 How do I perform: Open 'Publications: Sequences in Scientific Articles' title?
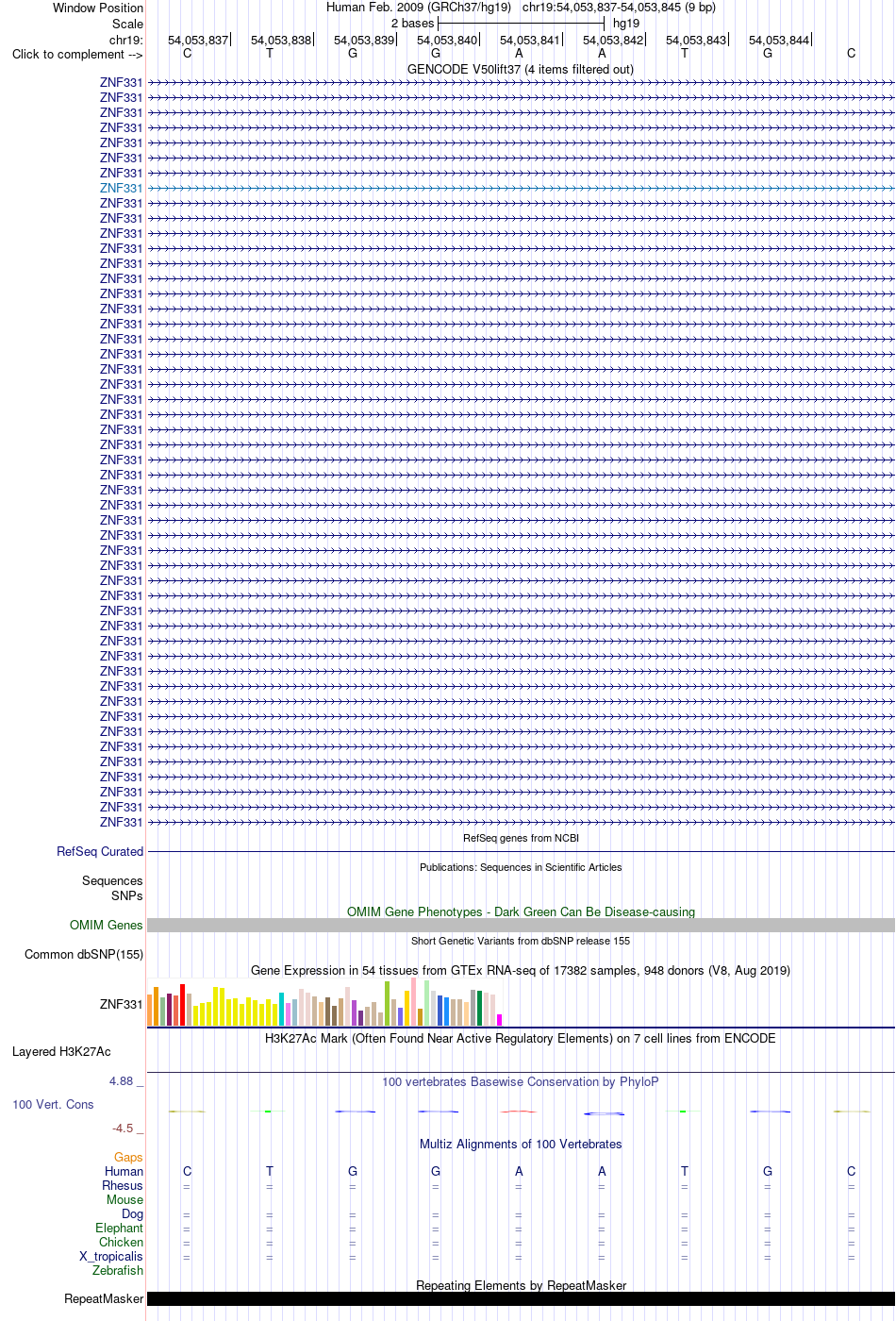[x=521, y=867]
